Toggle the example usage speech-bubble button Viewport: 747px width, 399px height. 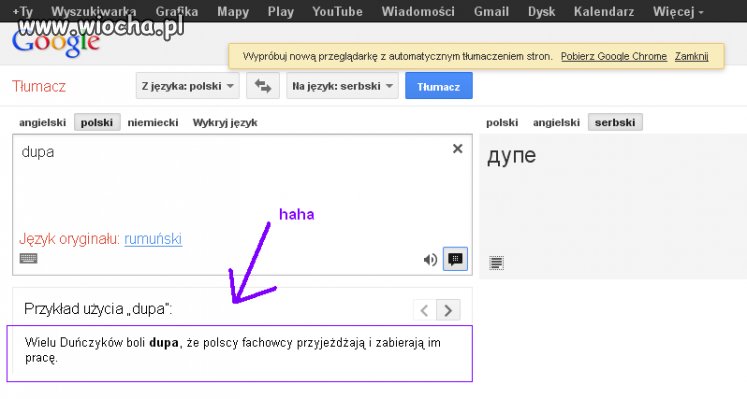455,259
